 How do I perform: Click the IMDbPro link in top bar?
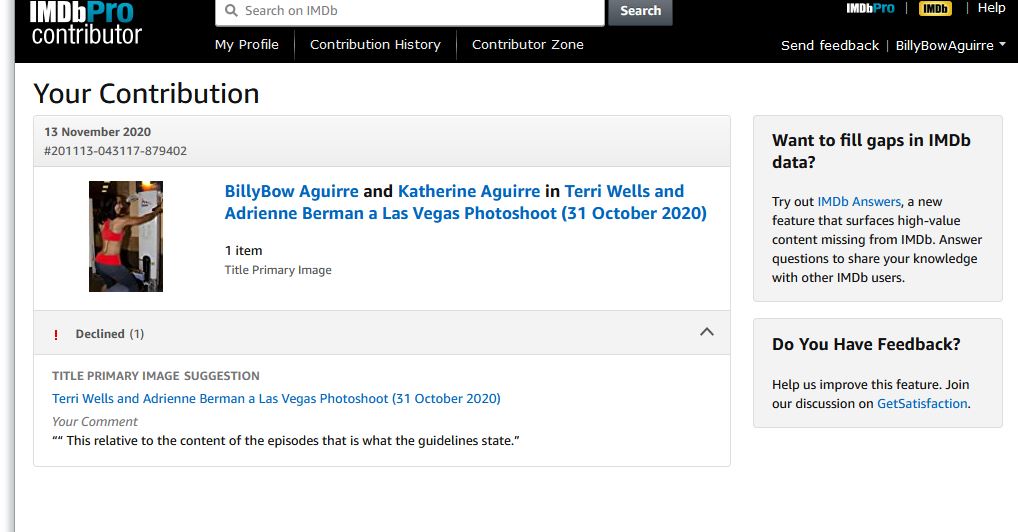point(870,8)
